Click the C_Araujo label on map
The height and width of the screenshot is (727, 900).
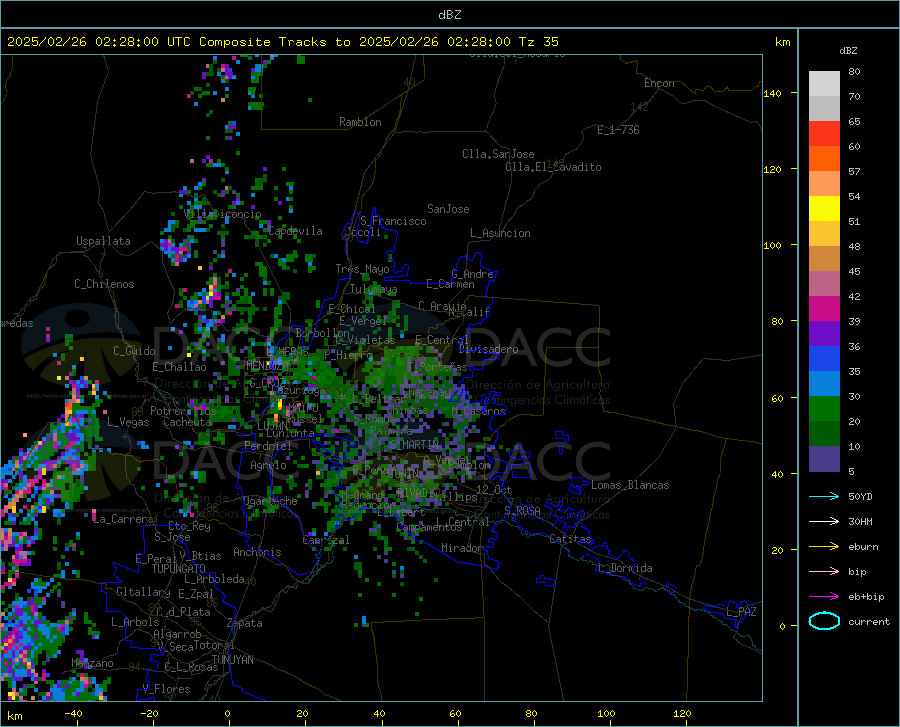442,306
